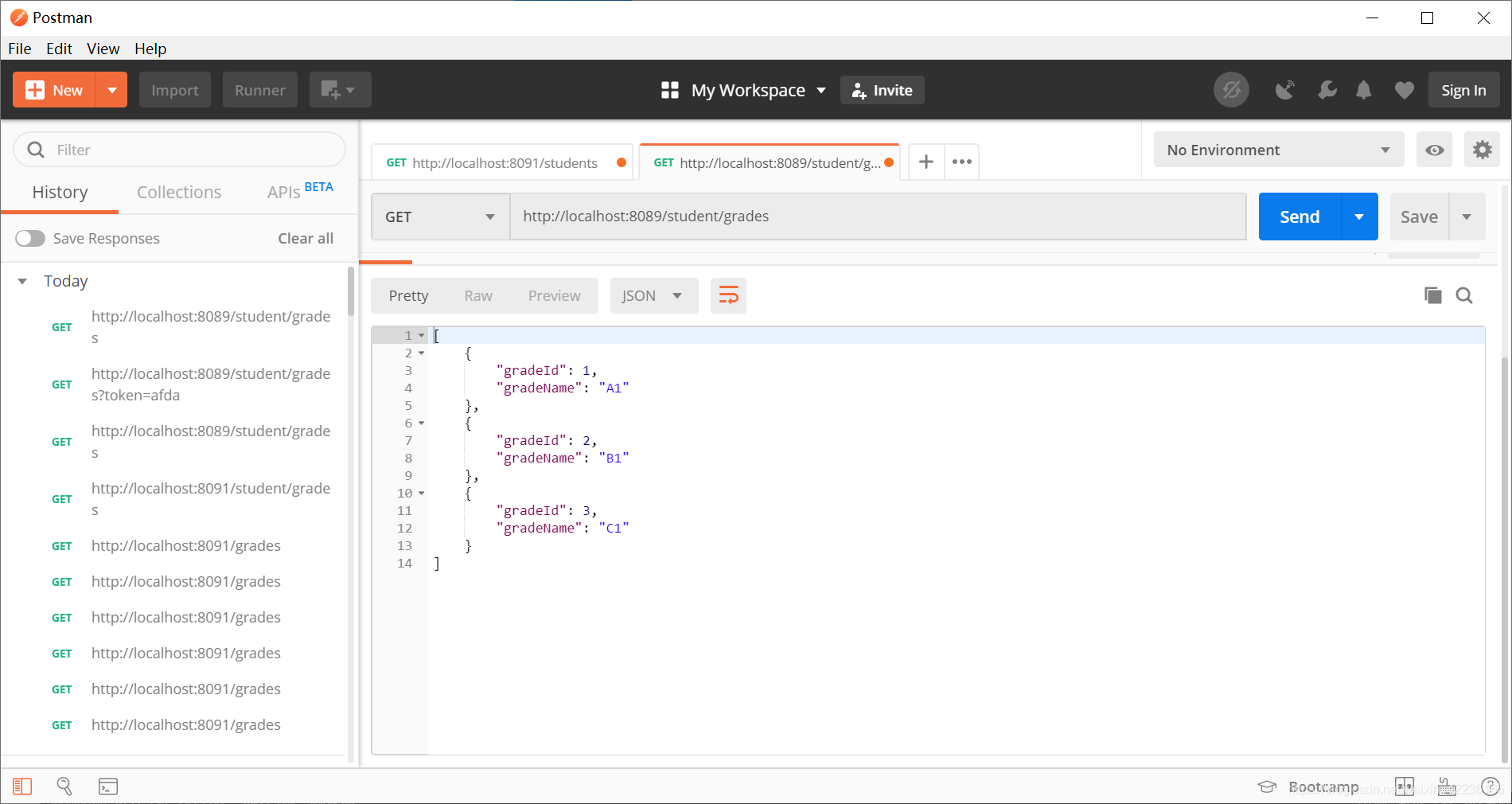The image size is (1512, 804).
Task: Open the File menu
Action: (20, 49)
